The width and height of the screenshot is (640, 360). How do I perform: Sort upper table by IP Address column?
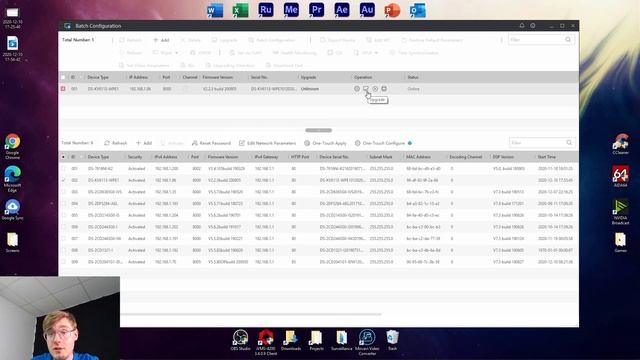coord(138,77)
